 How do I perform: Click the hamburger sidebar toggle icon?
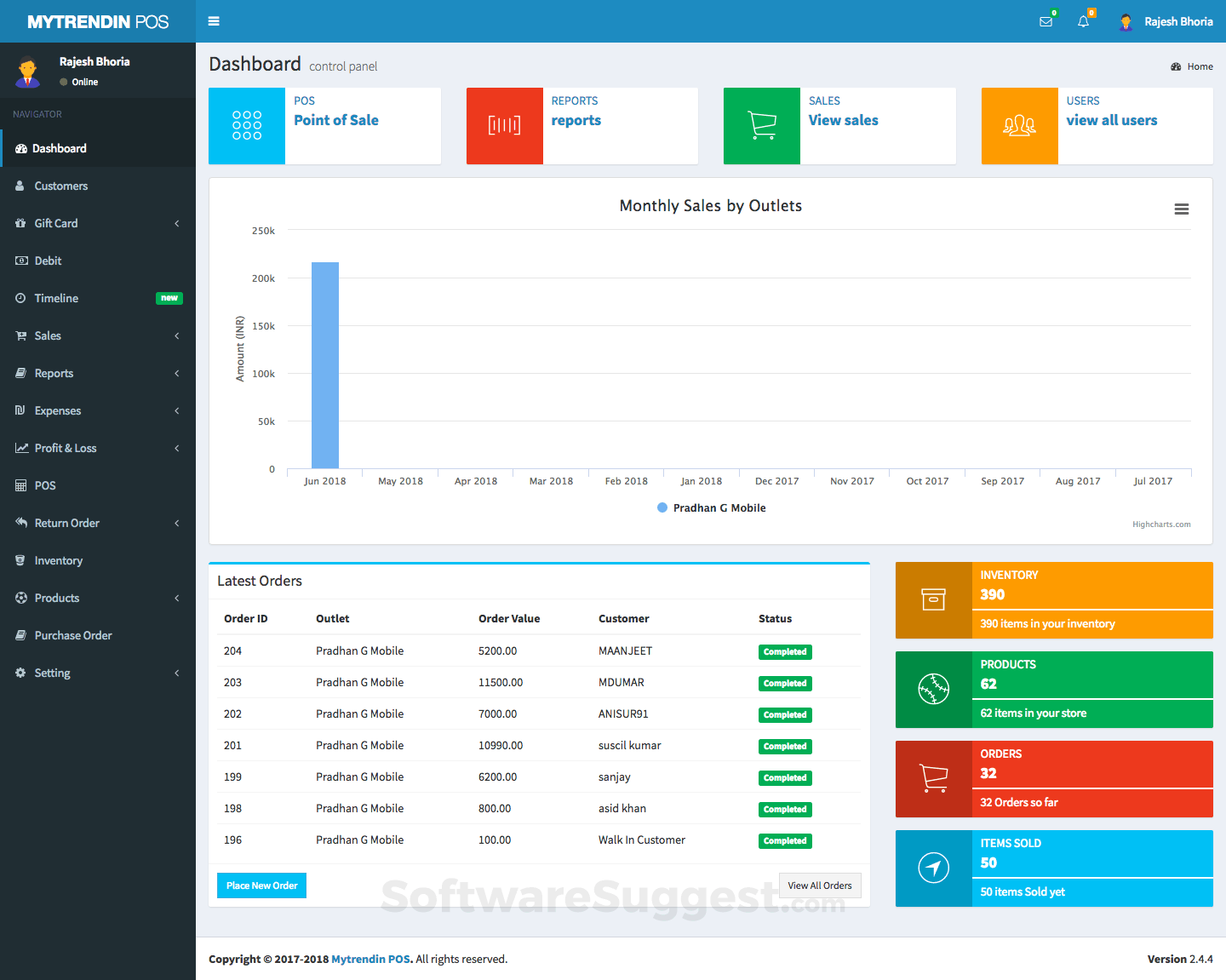[x=214, y=21]
